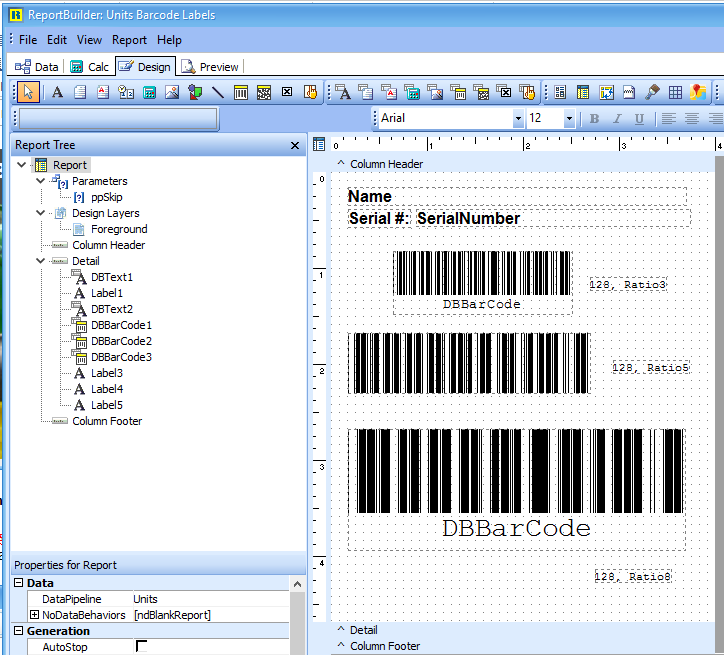This screenshot has height=655, width=724.
Task: Select the PageBreak component tool
Action: click(x=629, y=92)
